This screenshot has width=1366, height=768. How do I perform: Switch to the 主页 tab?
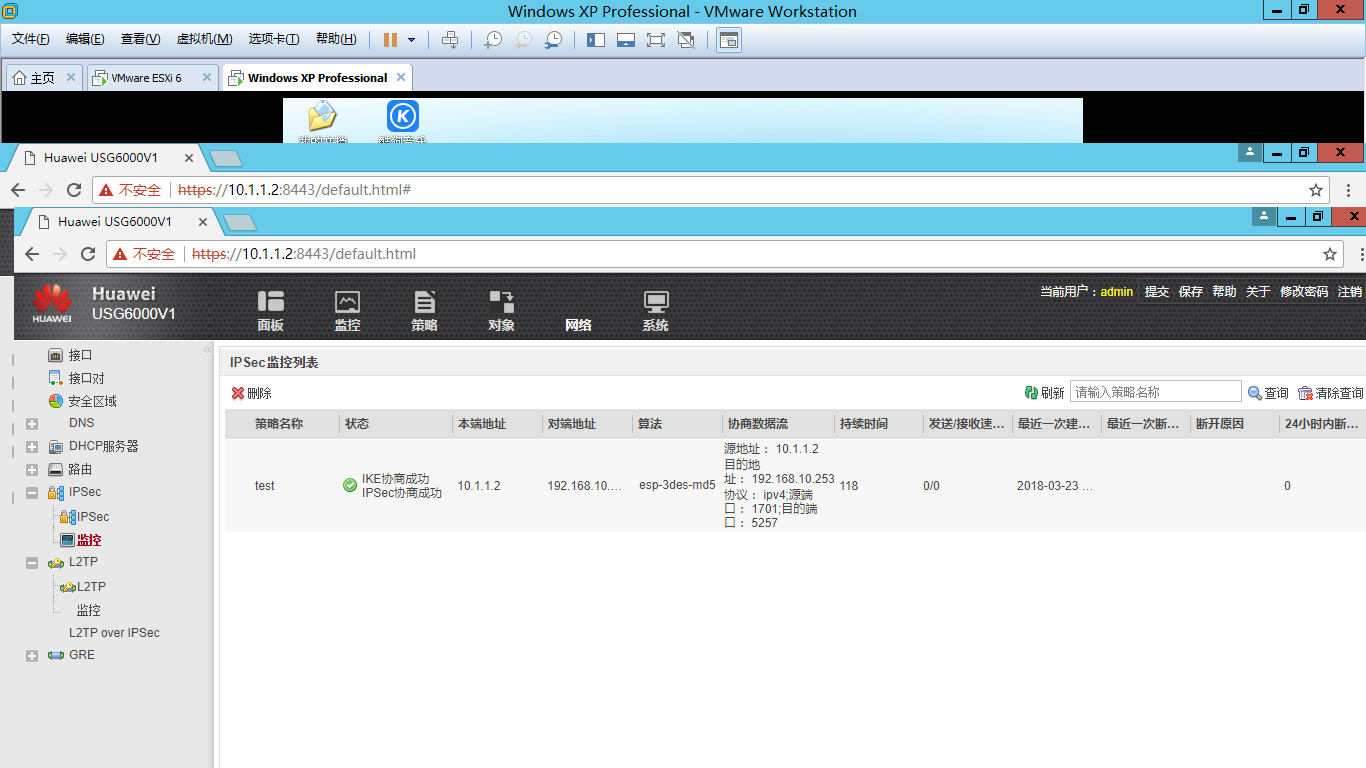(43, 78)
